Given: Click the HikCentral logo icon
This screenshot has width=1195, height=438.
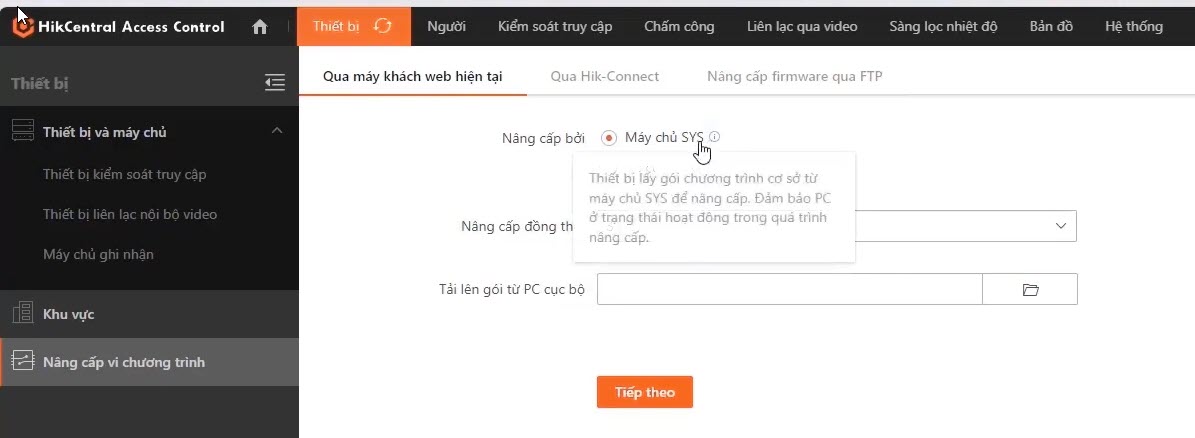Looking at the screenshot, I should (22, 27).
